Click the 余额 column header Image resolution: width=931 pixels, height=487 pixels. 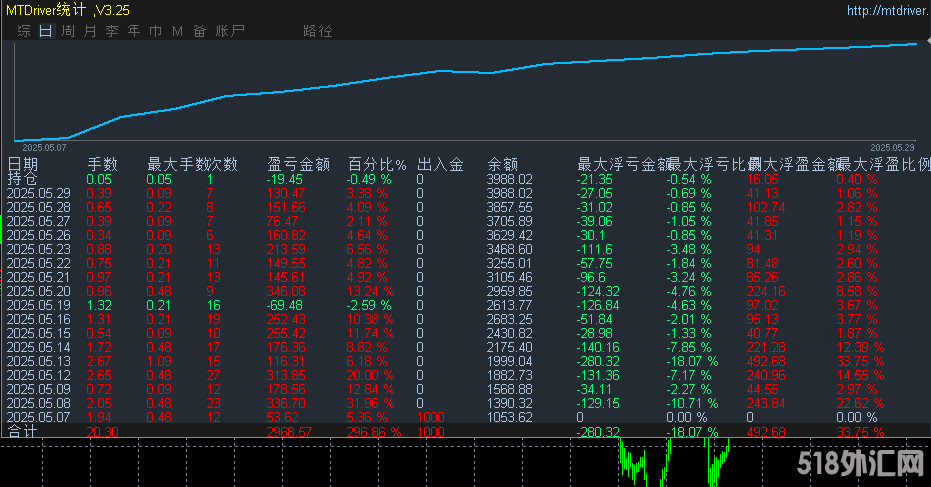click(502, 165)
